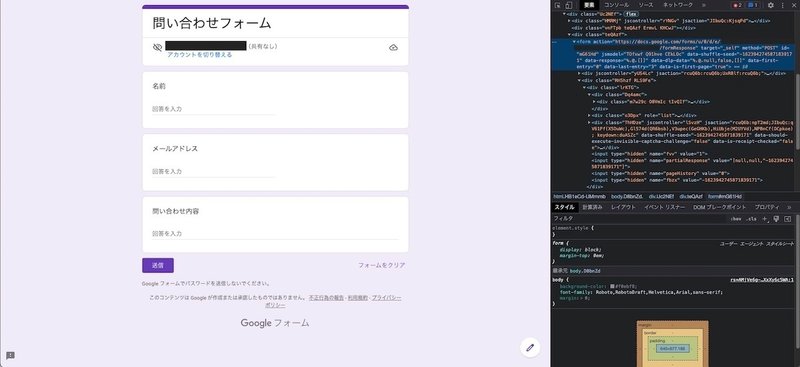Select the スタイル tab
The image size is (800, 367).
point(564,207)
